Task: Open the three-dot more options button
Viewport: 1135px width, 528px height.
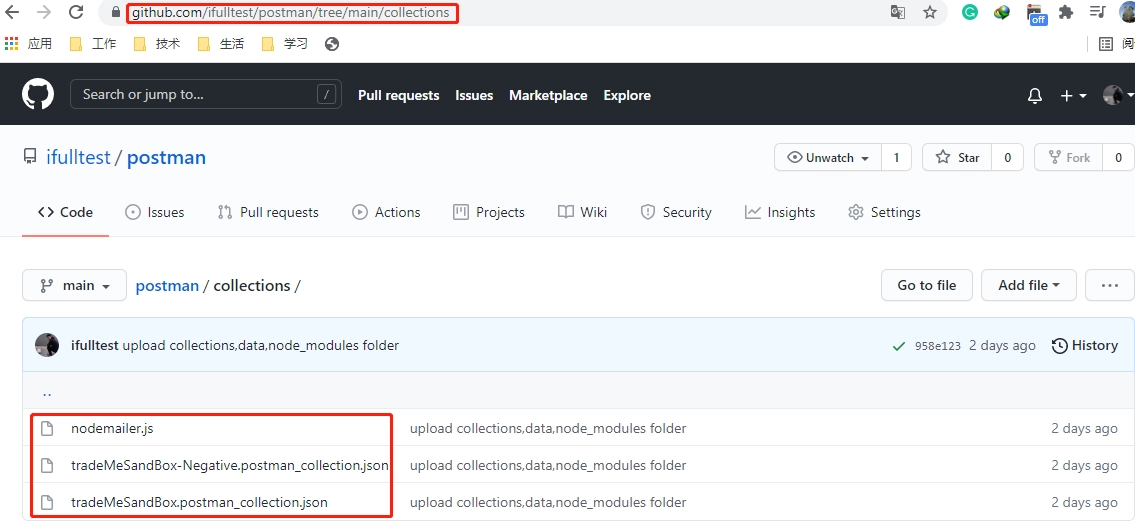Action: click(x=1110, y=285)
